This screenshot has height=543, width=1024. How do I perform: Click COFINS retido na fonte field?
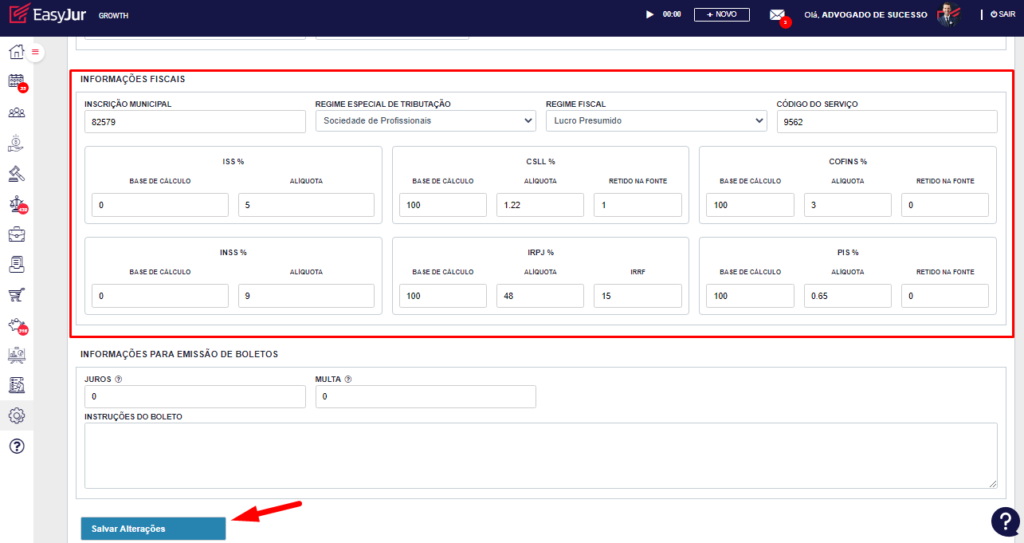[x=945, y=205]
